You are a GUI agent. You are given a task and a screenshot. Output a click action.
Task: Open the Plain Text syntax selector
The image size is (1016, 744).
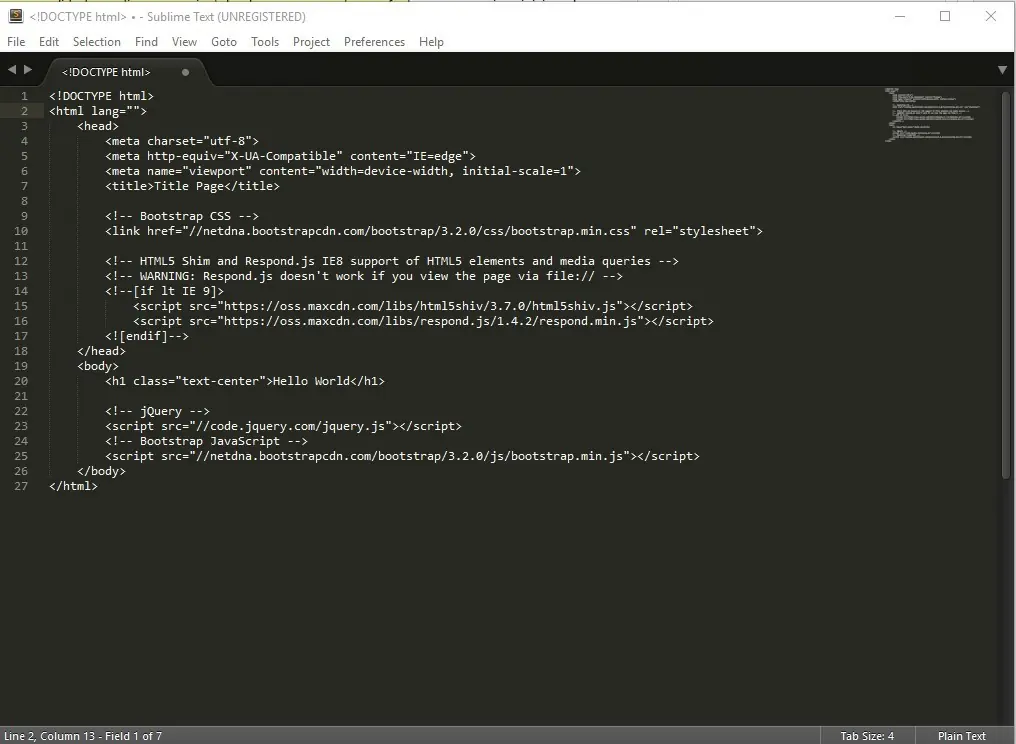962,736
